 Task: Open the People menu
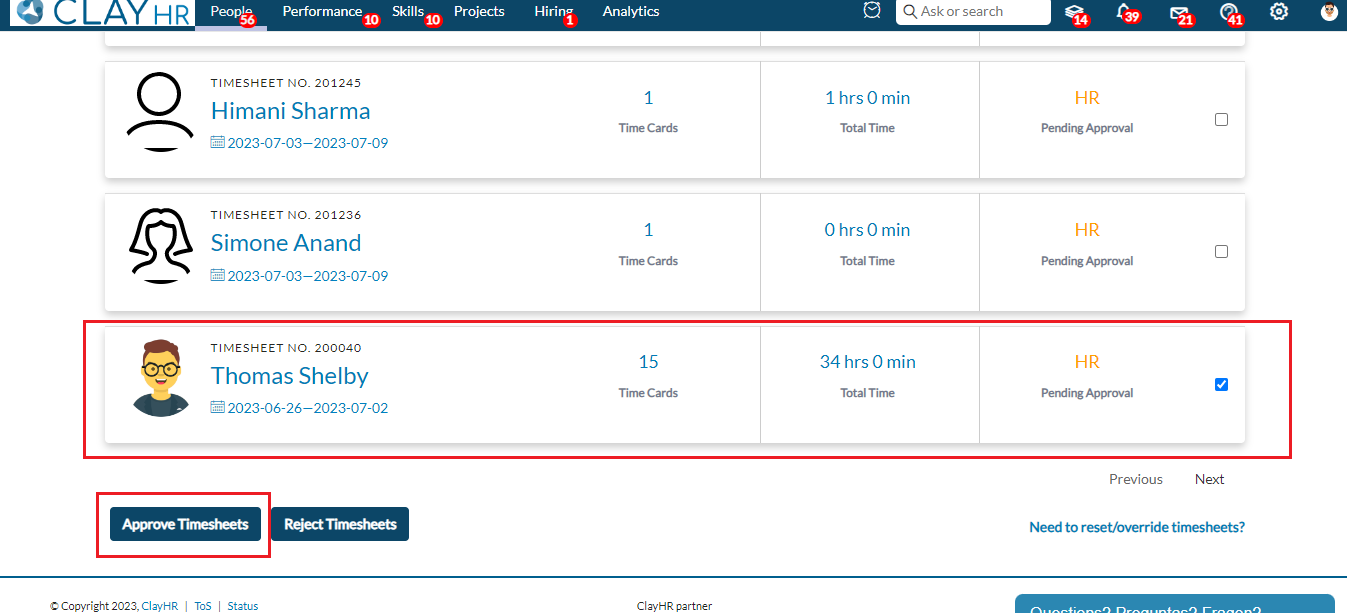(231, 12)
